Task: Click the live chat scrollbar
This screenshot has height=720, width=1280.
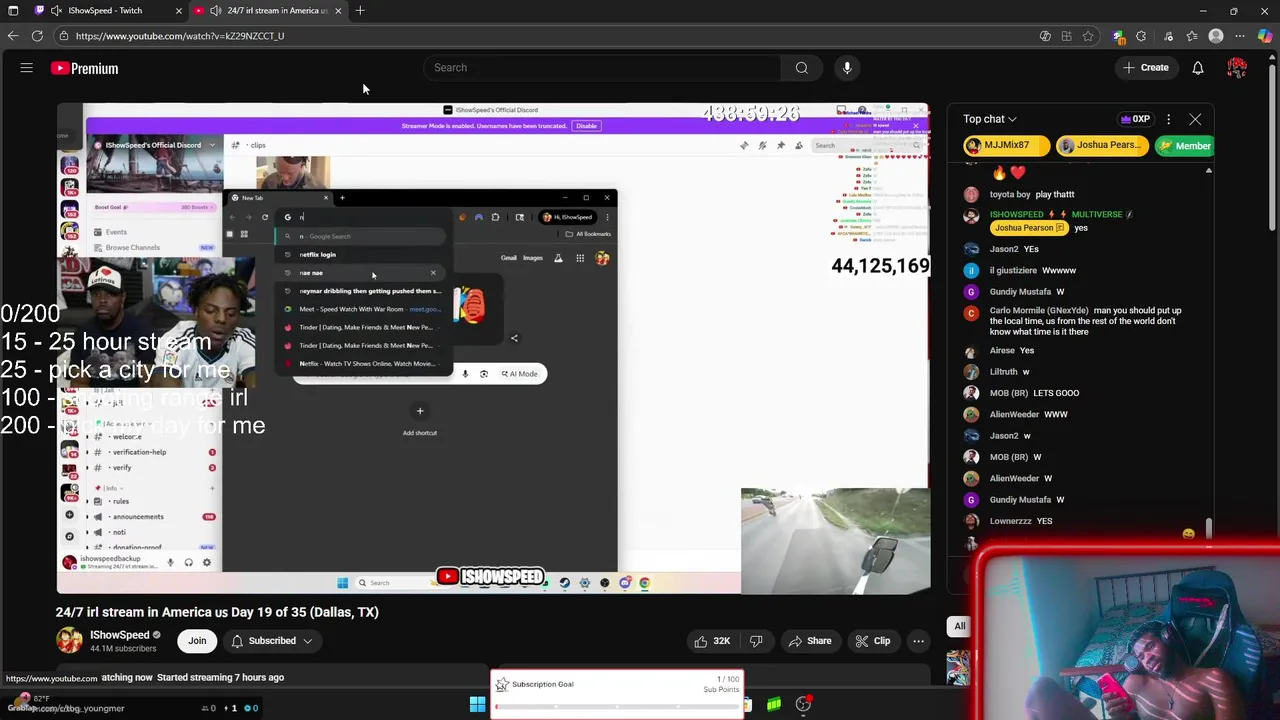Action: [1208, 528]
